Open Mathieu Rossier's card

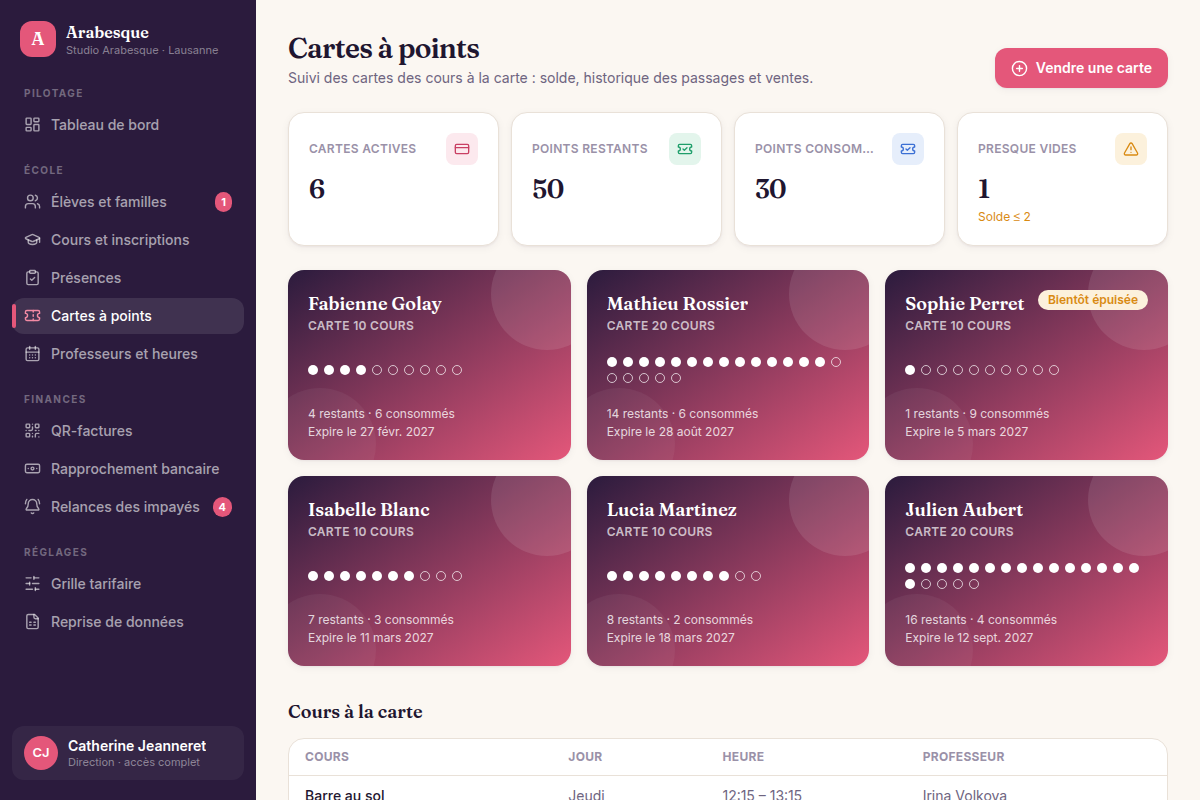[728, 365]
